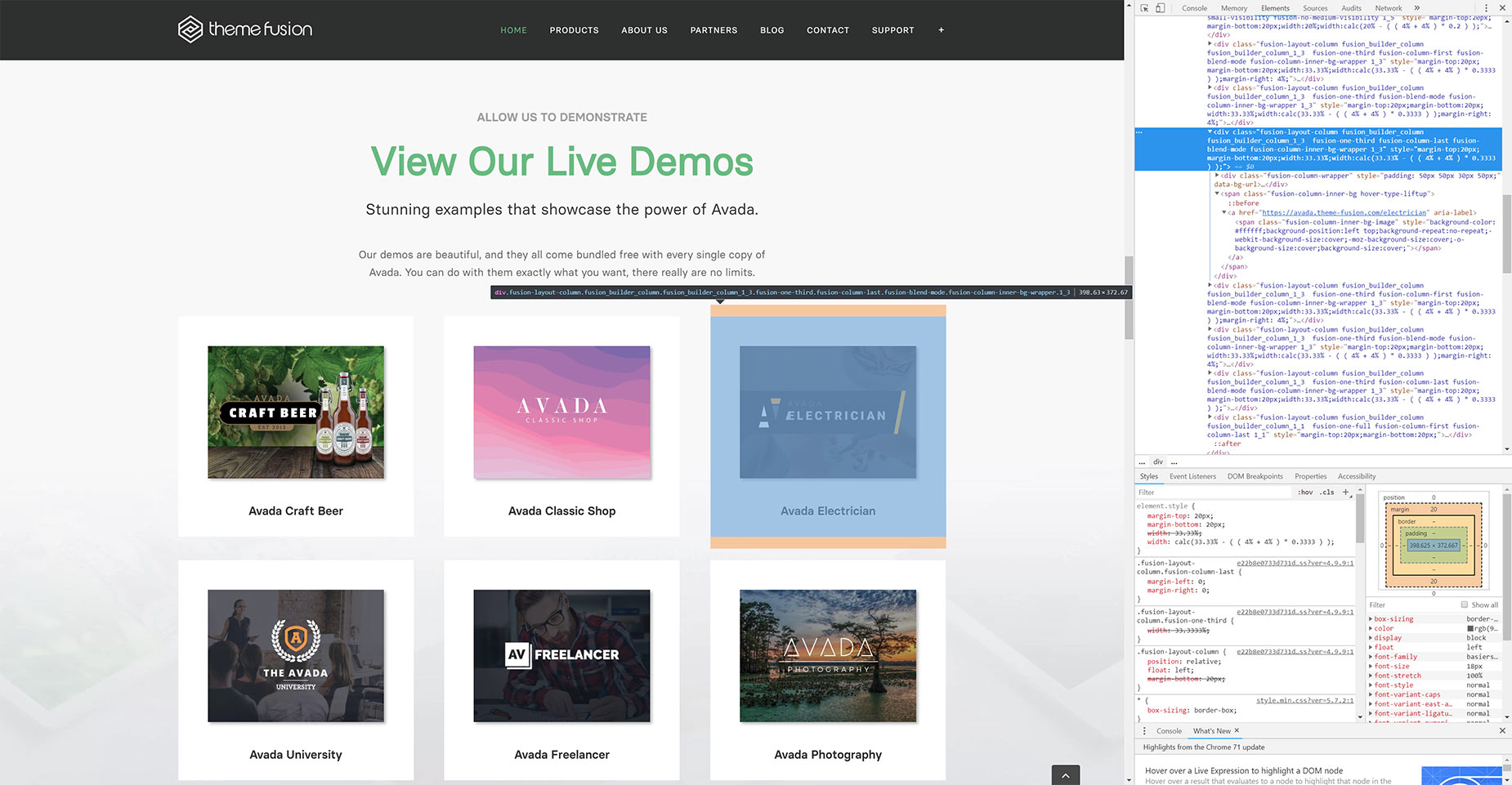Open the plus item in site navigation
Screen dimensions: 1512x785
click(942, 30)
